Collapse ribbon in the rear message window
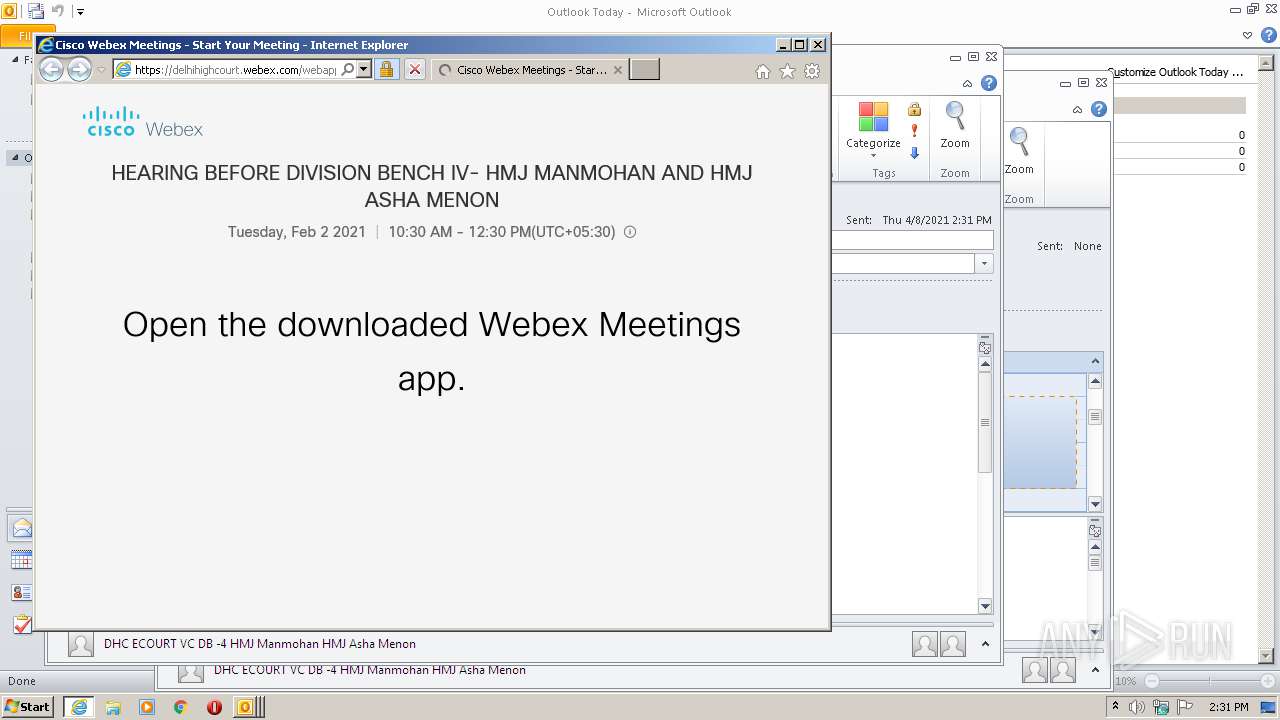Image resolution: width=1280 pixels, height=720 pixels. (1077, 110)
